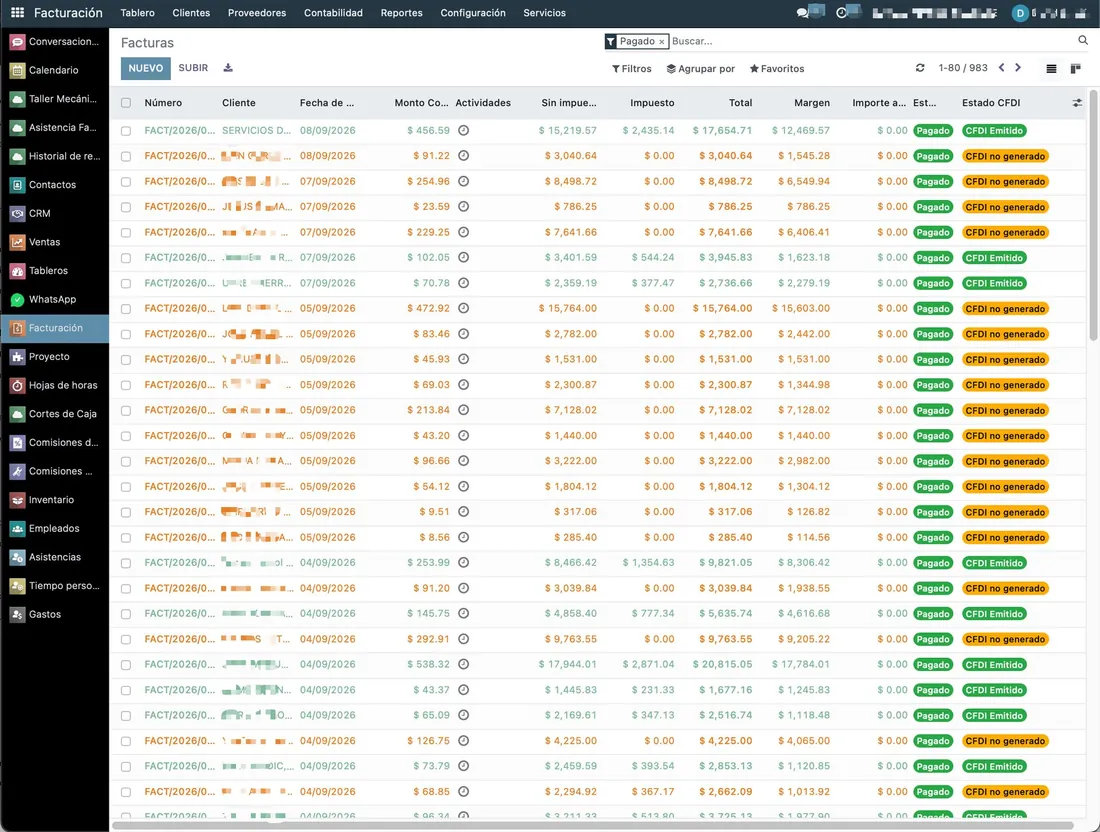Check the invoice row with total $ 3,040.64

[x=126, y=156]
